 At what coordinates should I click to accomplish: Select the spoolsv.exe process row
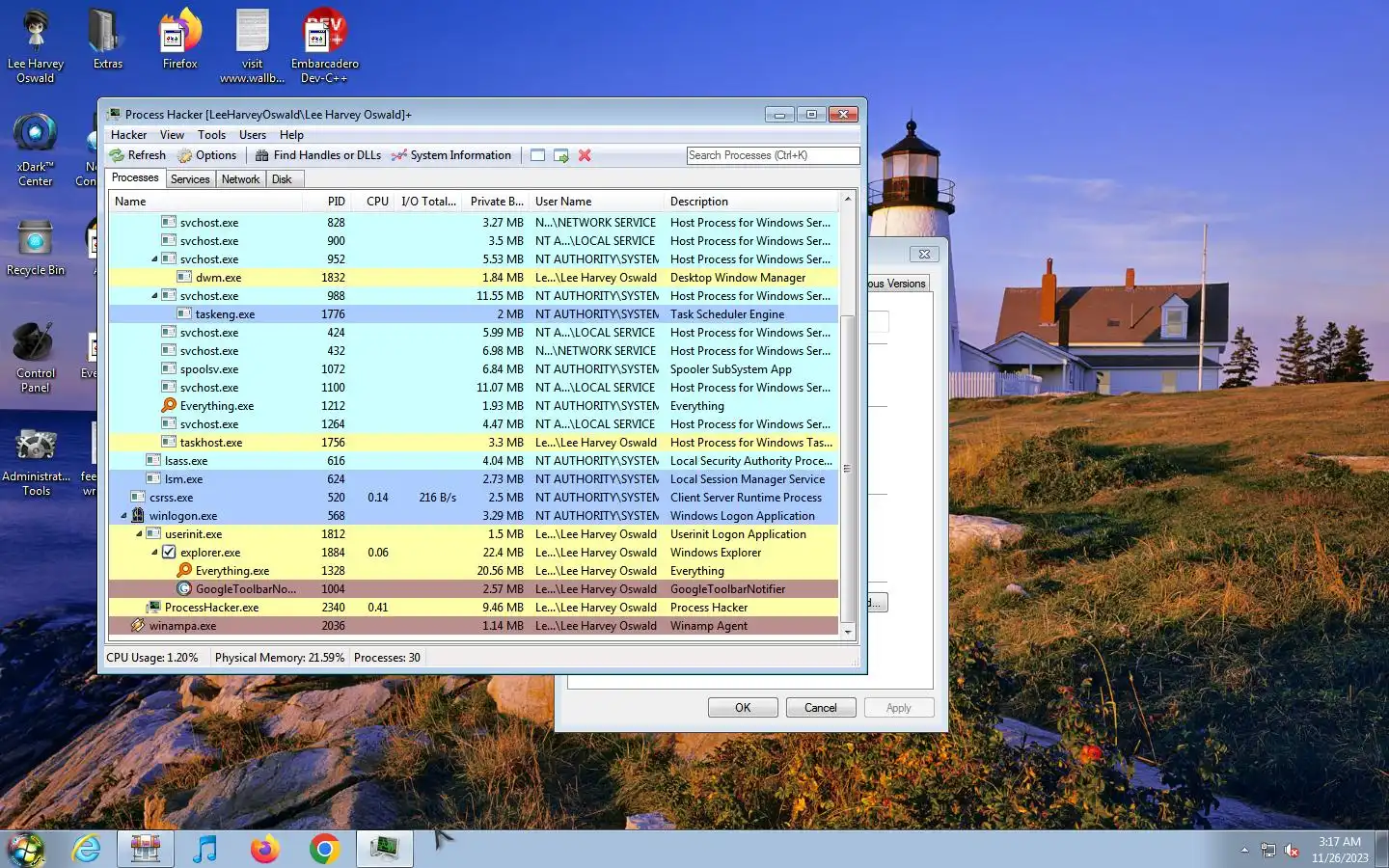[474, 369]
